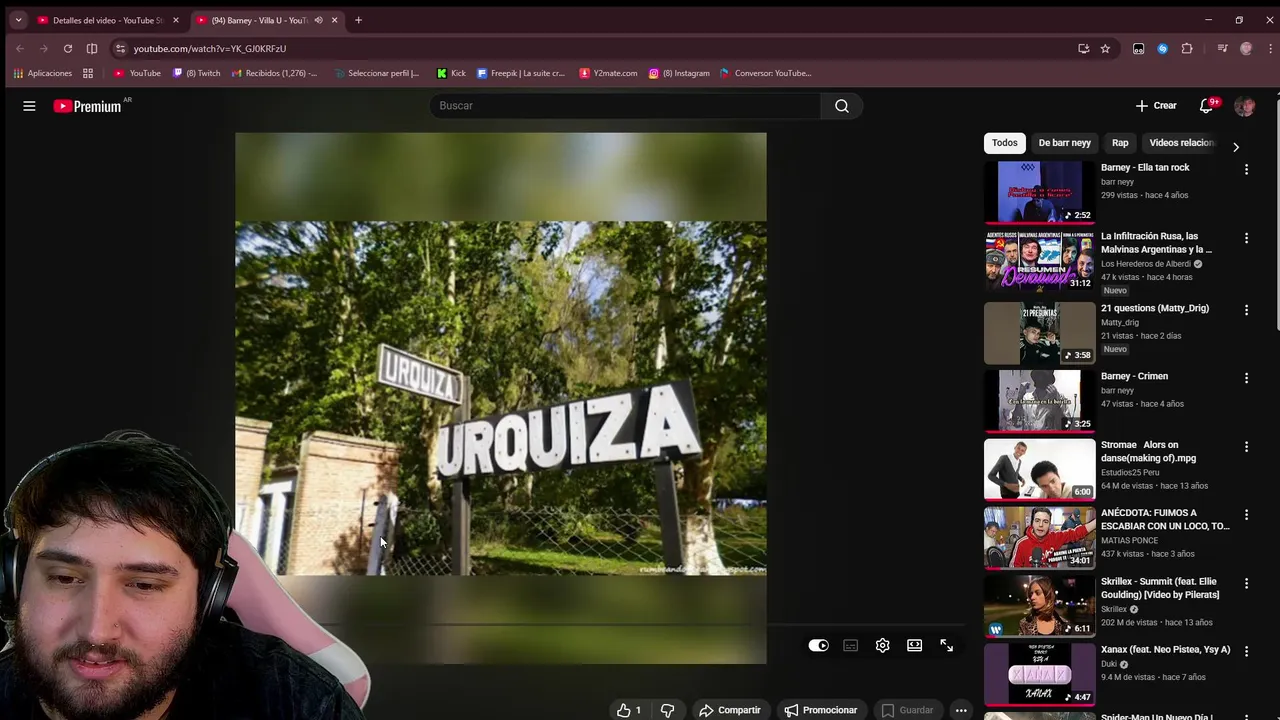Click the Los Herederos de Alberdi channel name

[x=1146, y=264]
